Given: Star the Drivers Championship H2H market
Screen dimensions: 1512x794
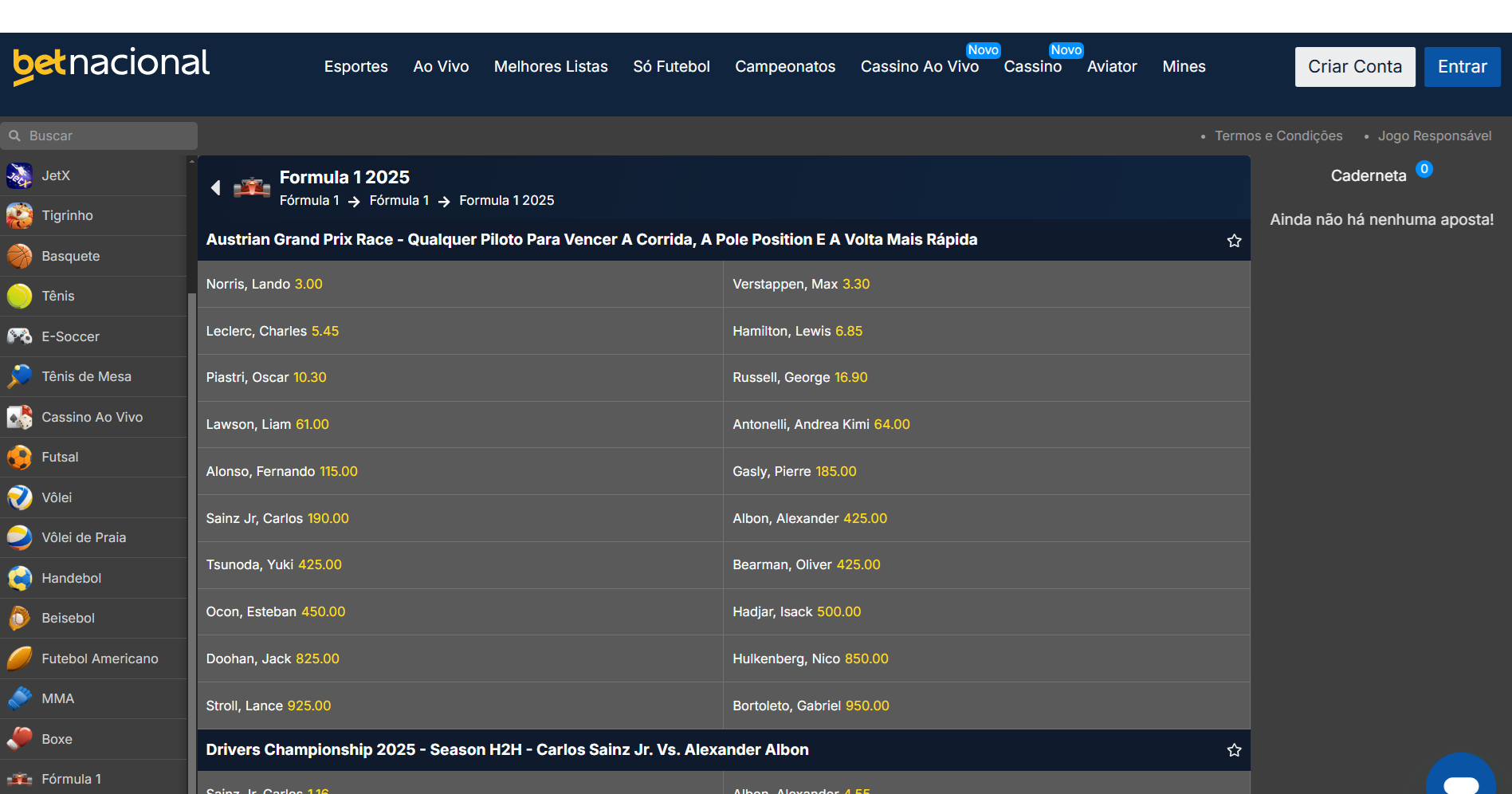Looking at the screenshot, I should click(1234, 750).
